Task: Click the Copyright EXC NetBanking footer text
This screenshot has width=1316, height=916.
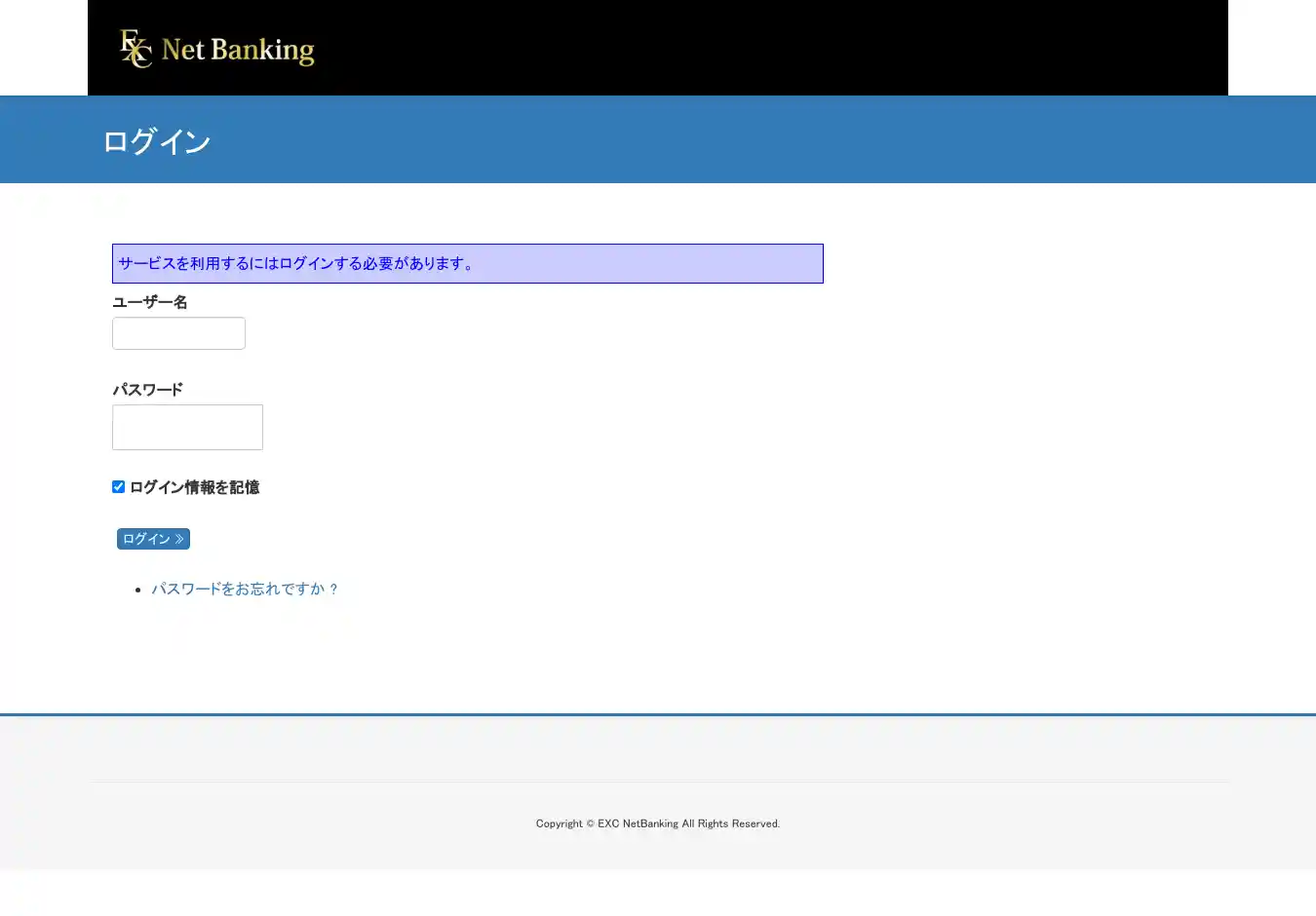Action: tap(658, 823)
